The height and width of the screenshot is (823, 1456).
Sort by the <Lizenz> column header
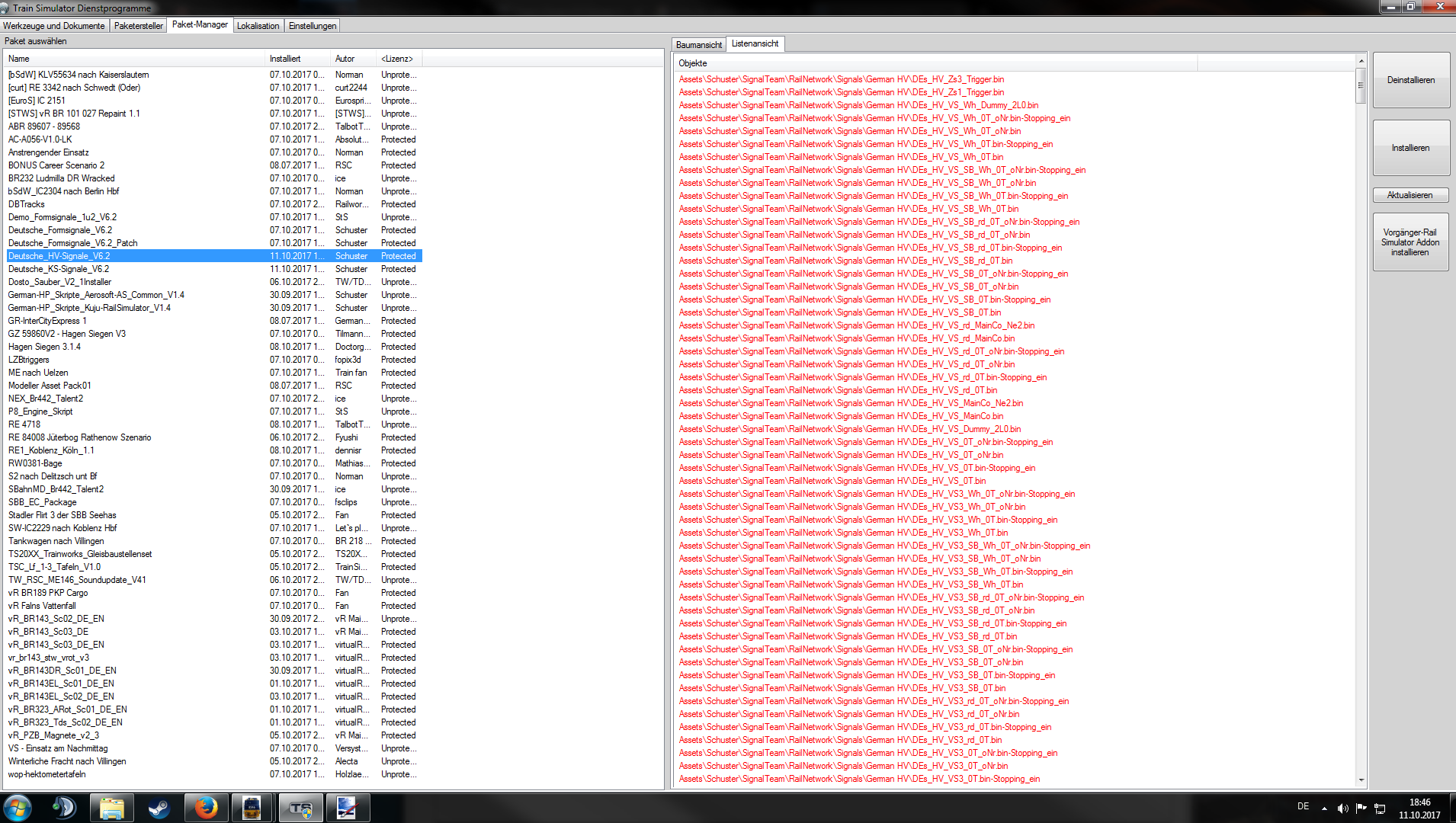[400, 59]
